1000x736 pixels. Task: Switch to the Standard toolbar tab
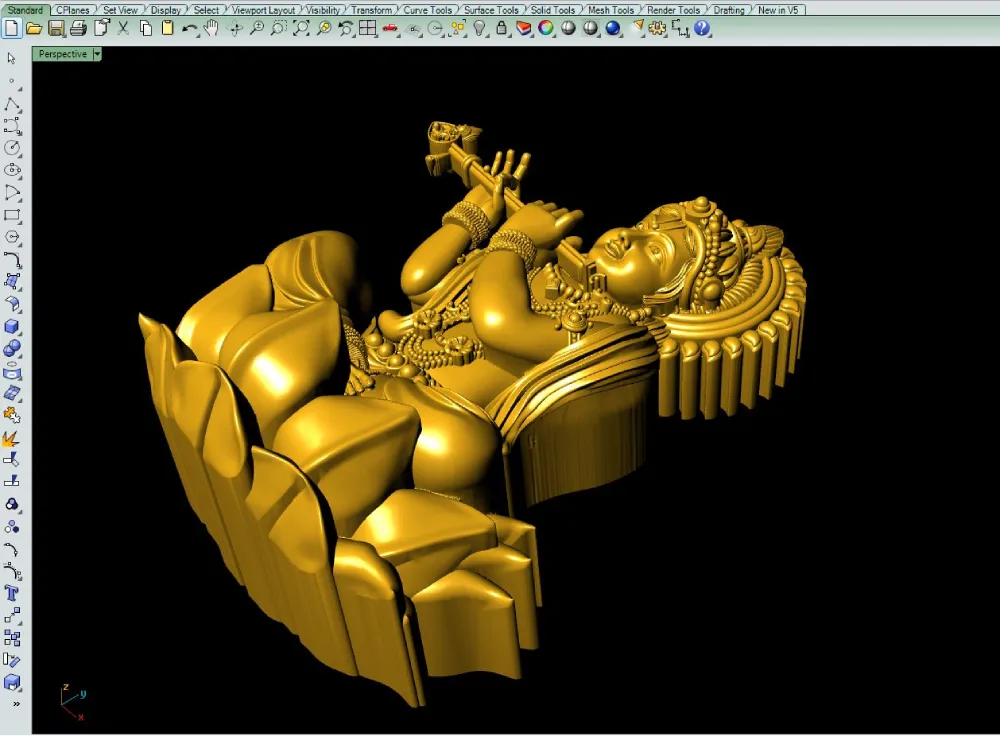[x=25, y=10]
